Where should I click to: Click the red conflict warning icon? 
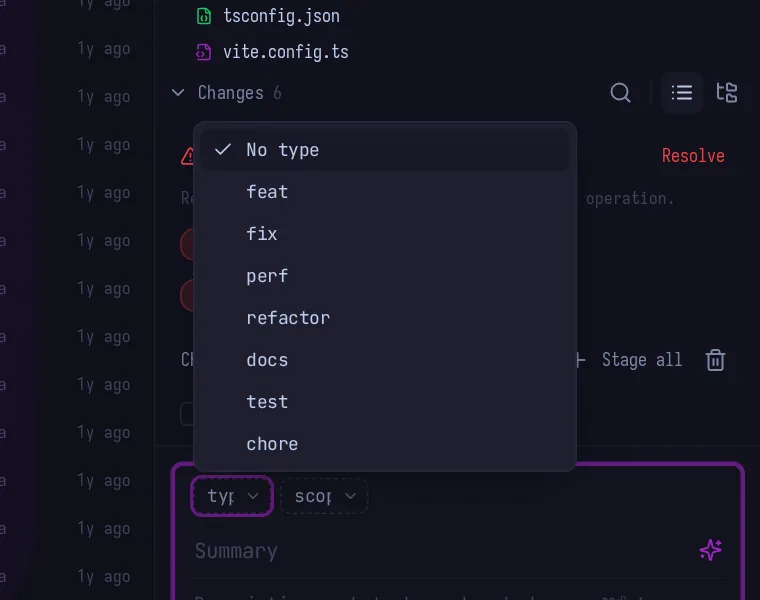point(188,156)
